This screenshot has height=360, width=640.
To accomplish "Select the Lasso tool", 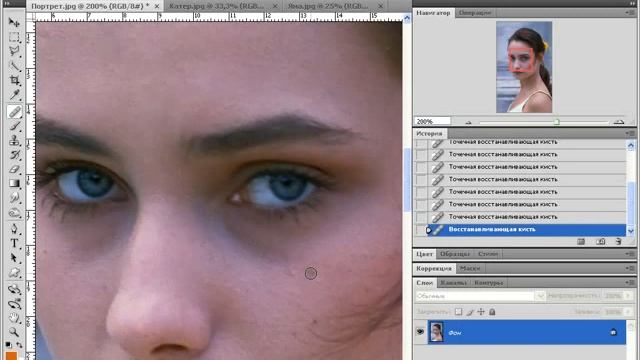I will pos(14,51).
